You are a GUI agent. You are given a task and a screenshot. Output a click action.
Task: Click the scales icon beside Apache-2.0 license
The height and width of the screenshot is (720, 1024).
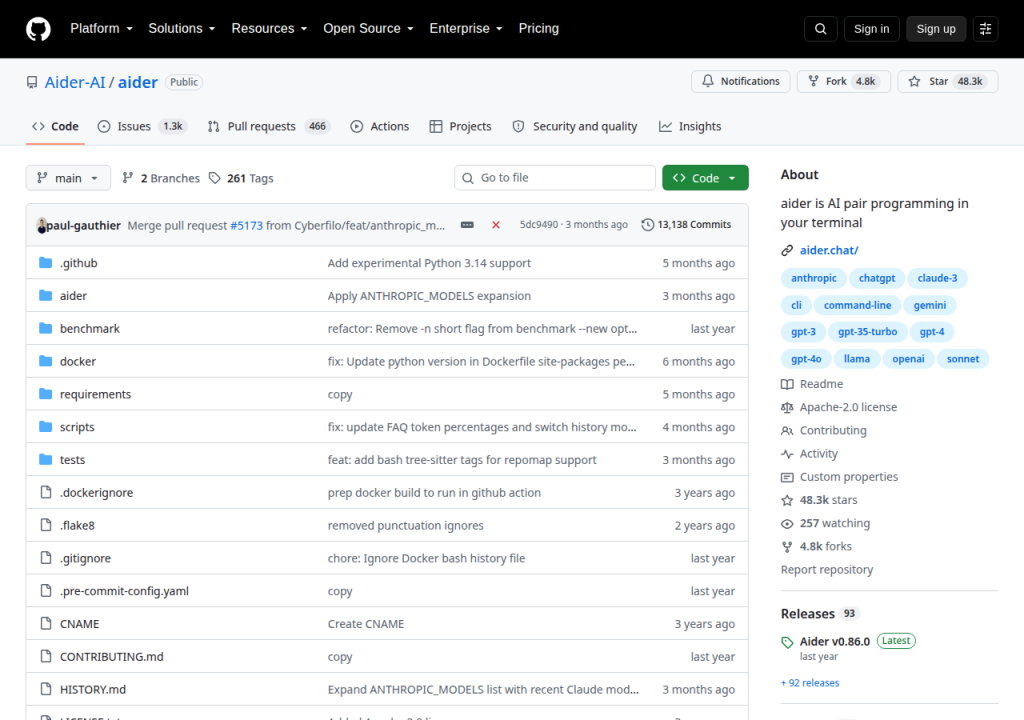(x=787, y=408)
